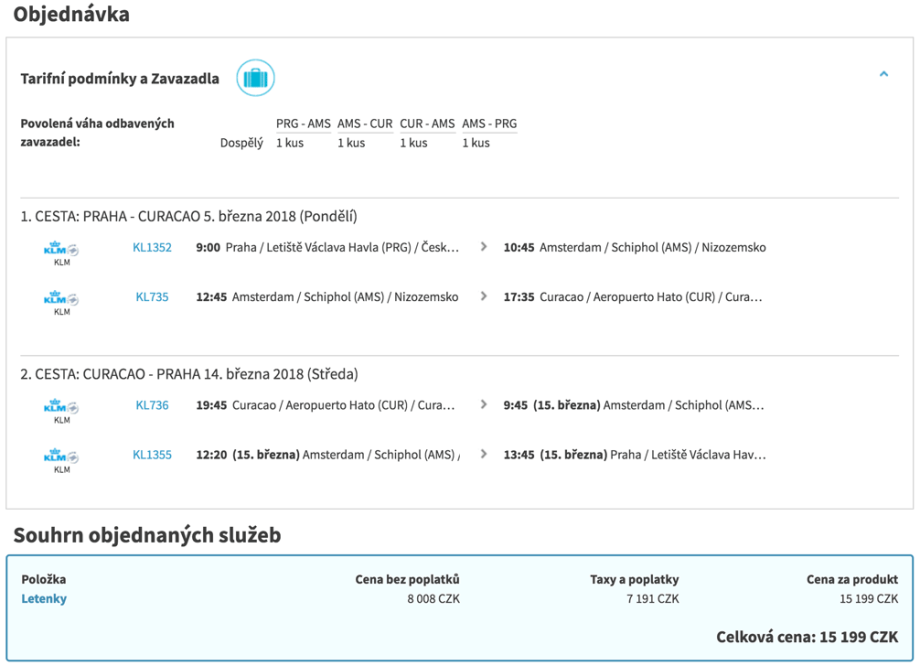
Task: Select the AMS - CUR baggage column
Action: pos(365,124)
